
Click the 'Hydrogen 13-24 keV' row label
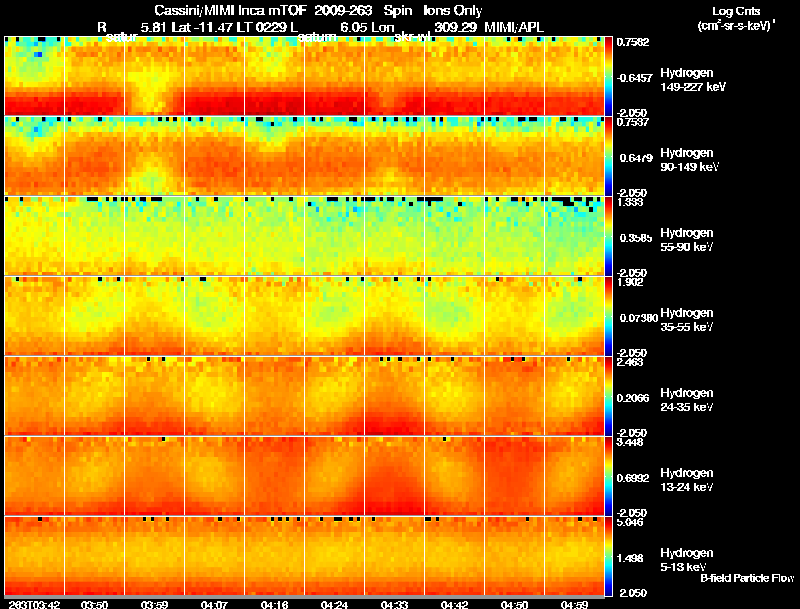(687, 480)
